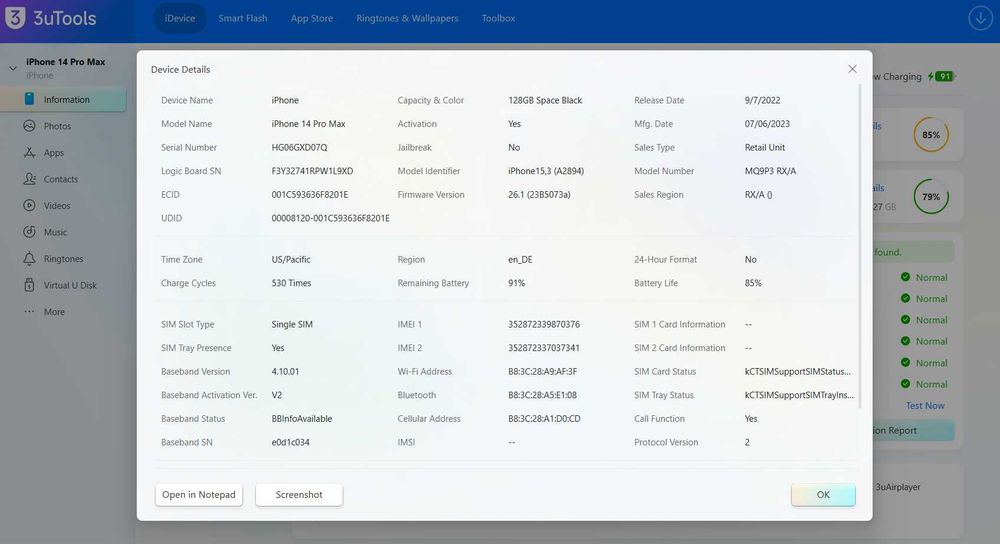Click Charge Cycles value 530 Times
The image size is (1000, 544).
(291, 283)
